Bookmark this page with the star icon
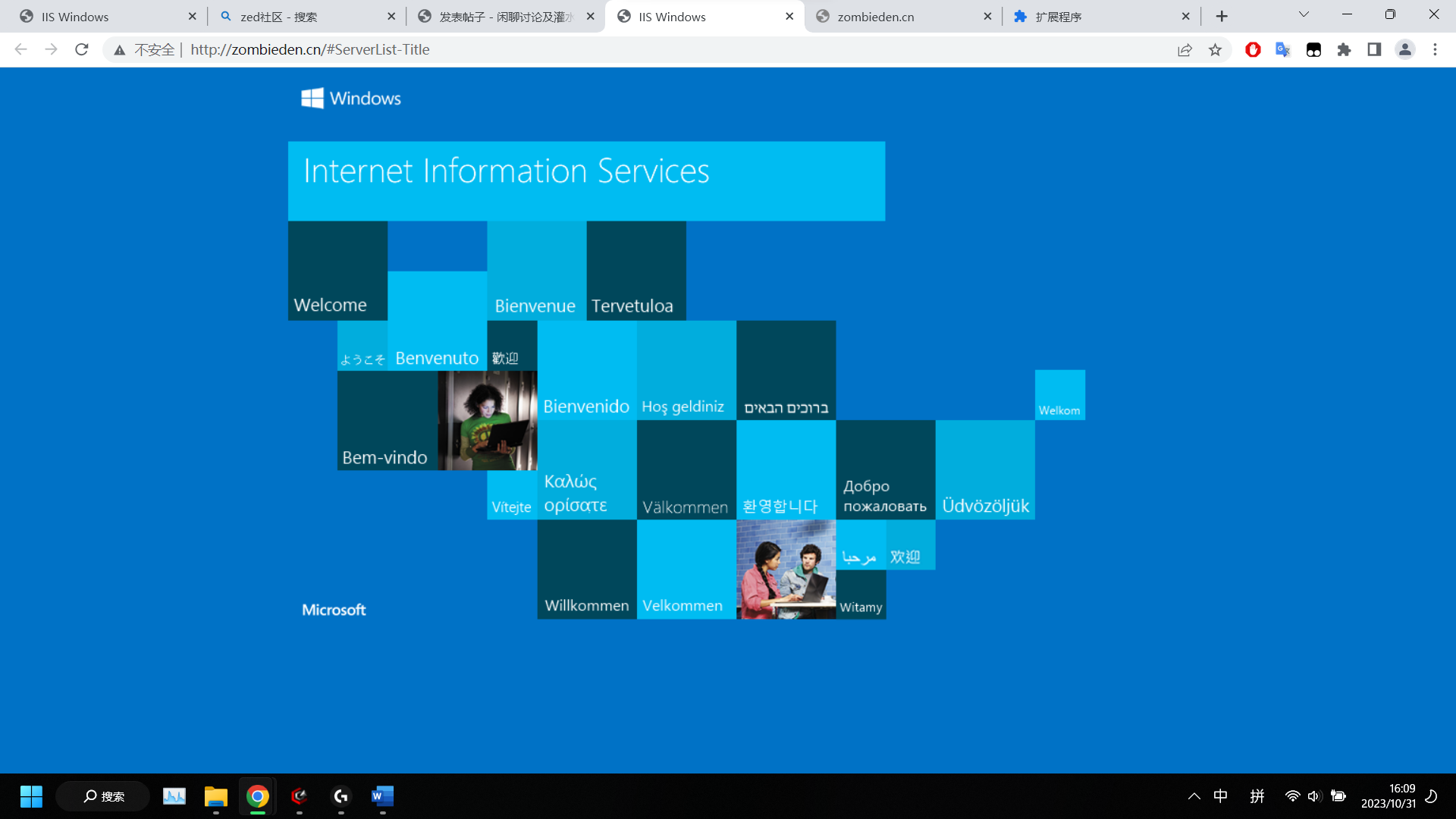The width and height of the screenshot is (1456, 819). point(1216,50)
